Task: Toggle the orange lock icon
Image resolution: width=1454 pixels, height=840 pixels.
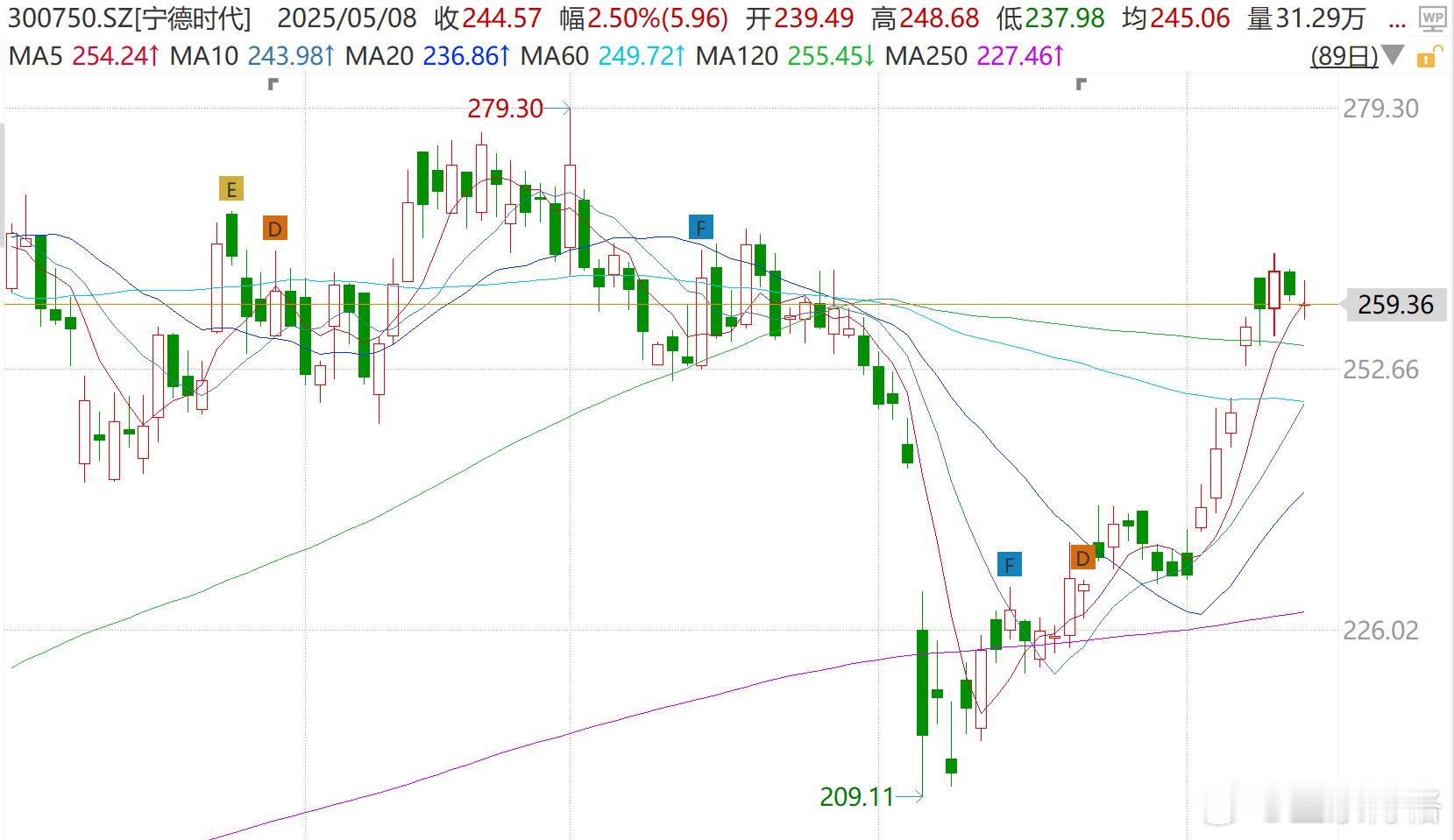Action: click(1428, 57)
